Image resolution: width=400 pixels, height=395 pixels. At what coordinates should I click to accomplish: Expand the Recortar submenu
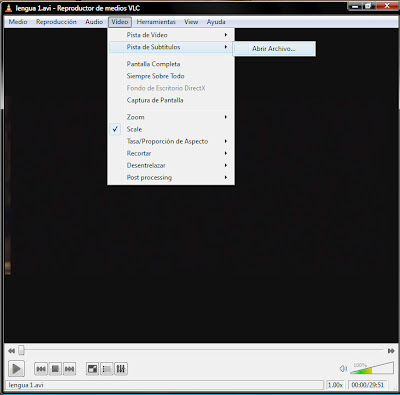click(x=171, y=153)
